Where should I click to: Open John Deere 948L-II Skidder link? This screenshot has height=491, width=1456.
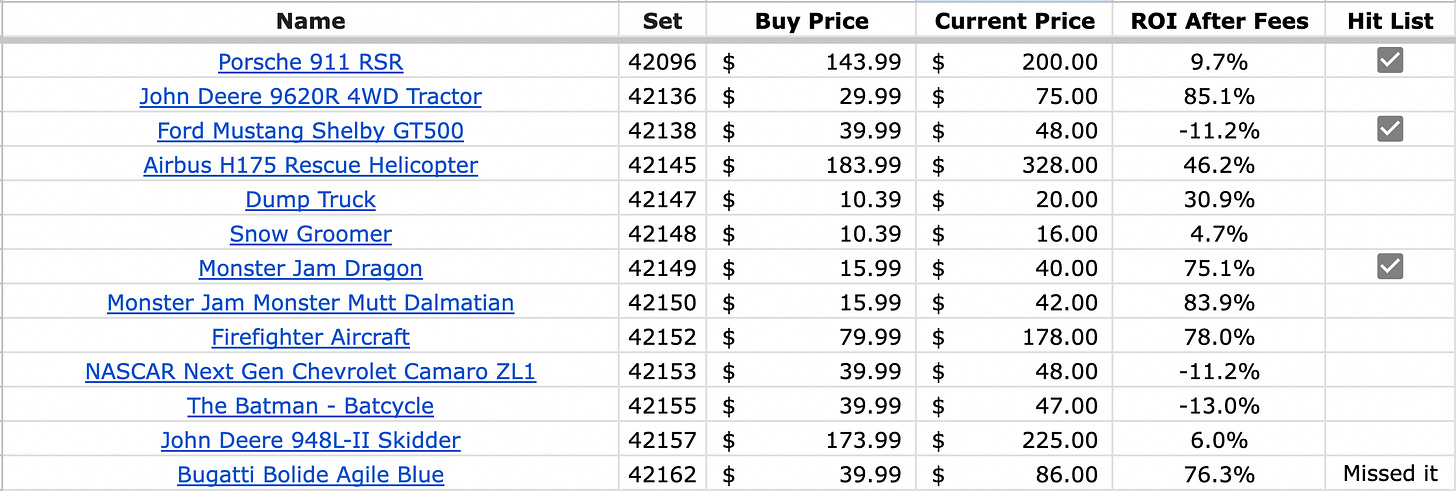311,440
